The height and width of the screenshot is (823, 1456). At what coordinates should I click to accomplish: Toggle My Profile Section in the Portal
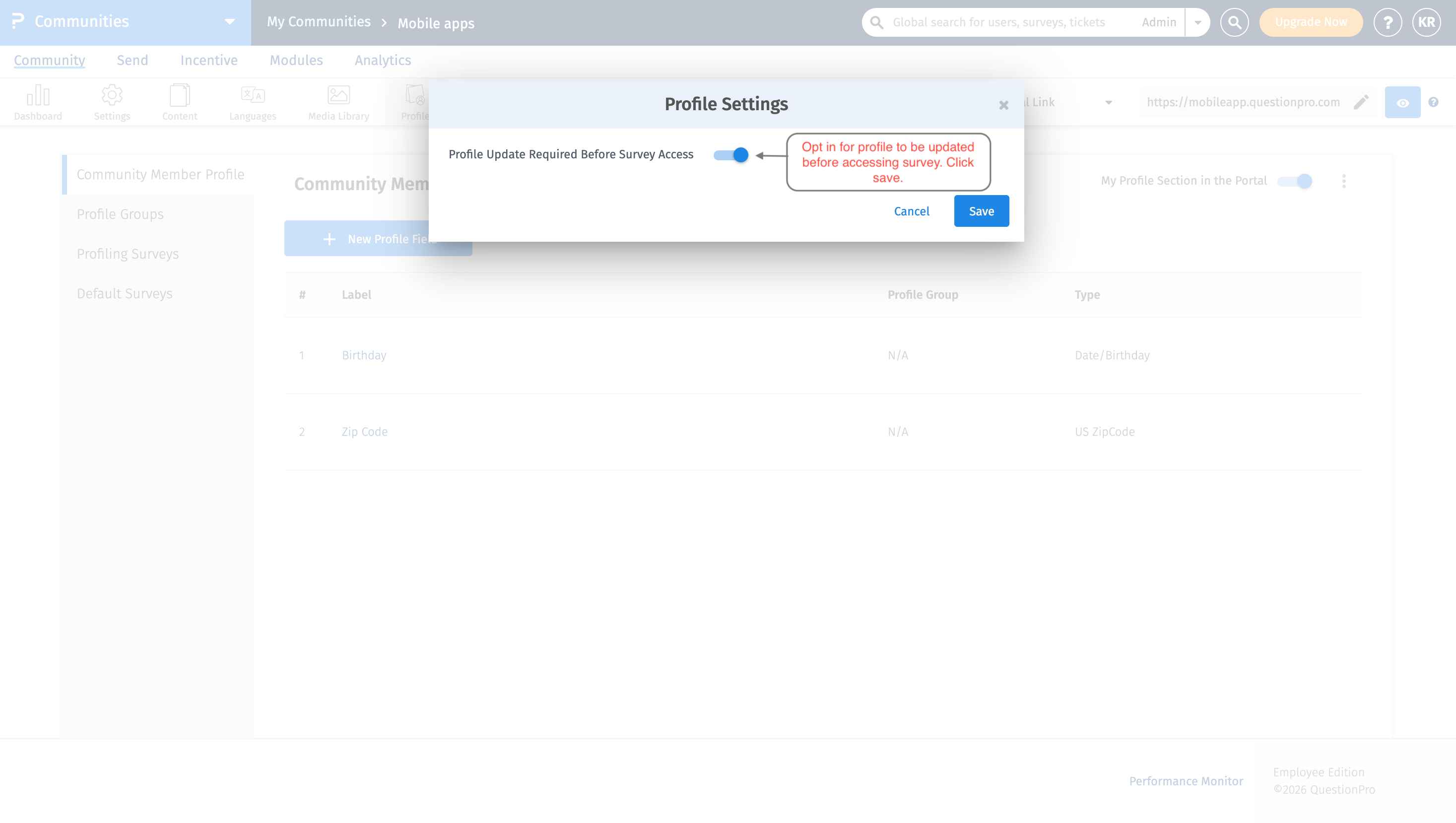(x=1295, y=182)
